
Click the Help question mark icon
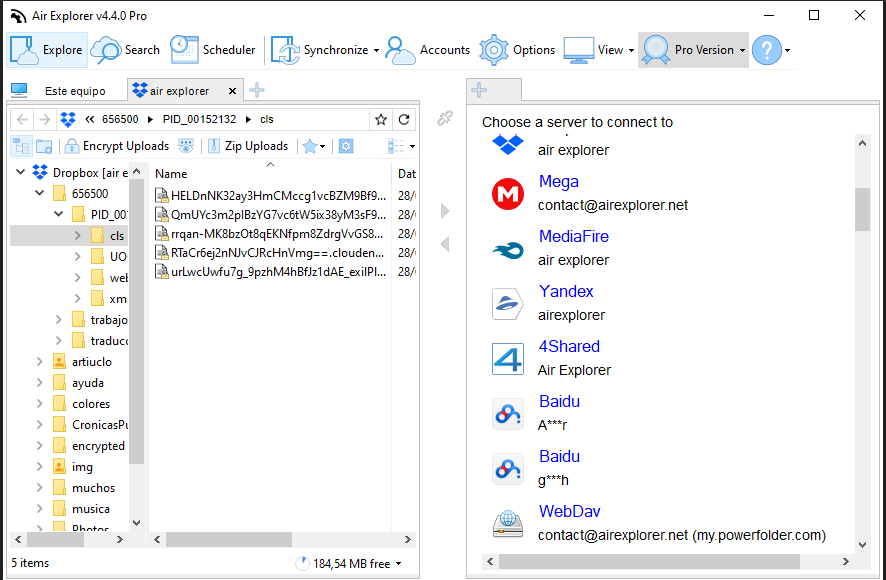coord(767,50)
